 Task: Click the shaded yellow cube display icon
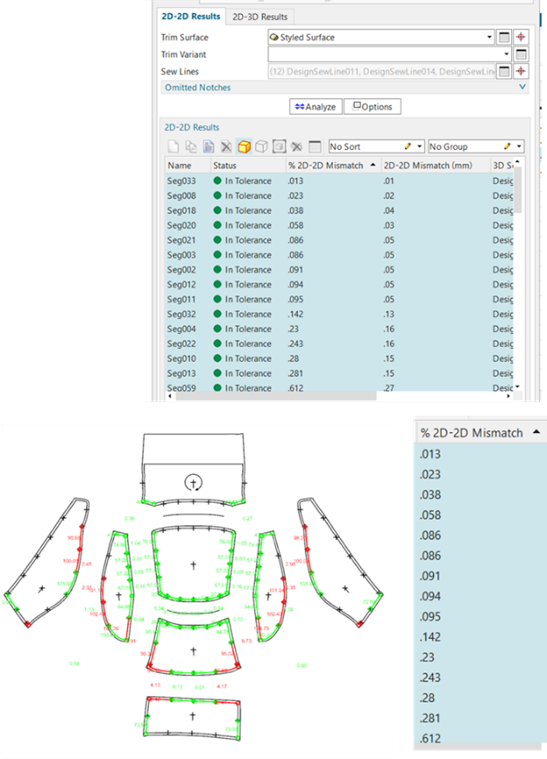[244, 146]
